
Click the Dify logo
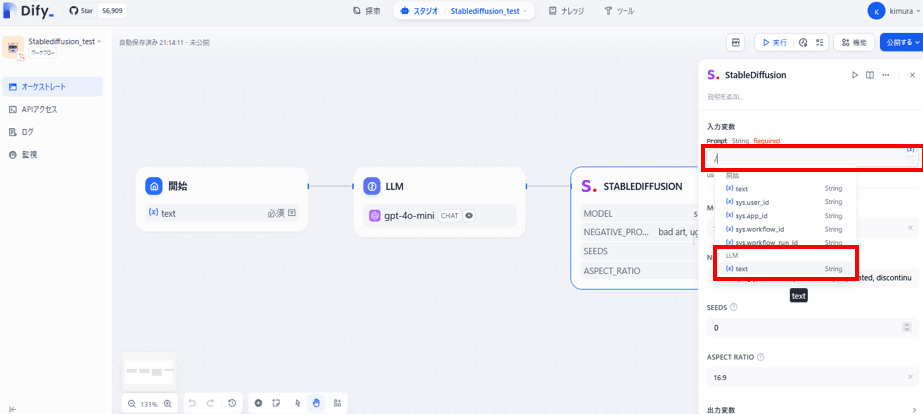click(29, 11)
